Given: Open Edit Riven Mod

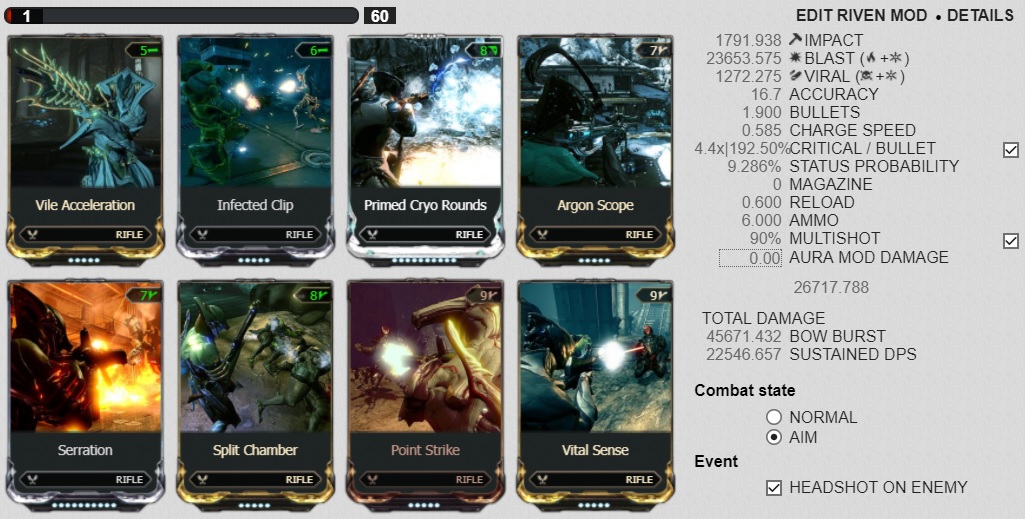Looking at the screenshot, I should [x=861, y=16].
